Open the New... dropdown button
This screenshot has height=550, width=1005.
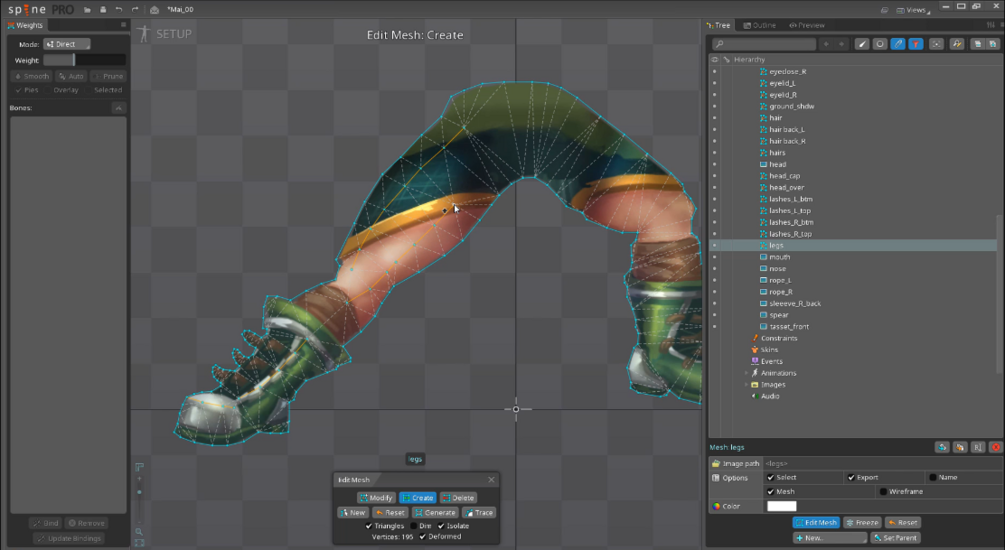(x=830, y=538)
